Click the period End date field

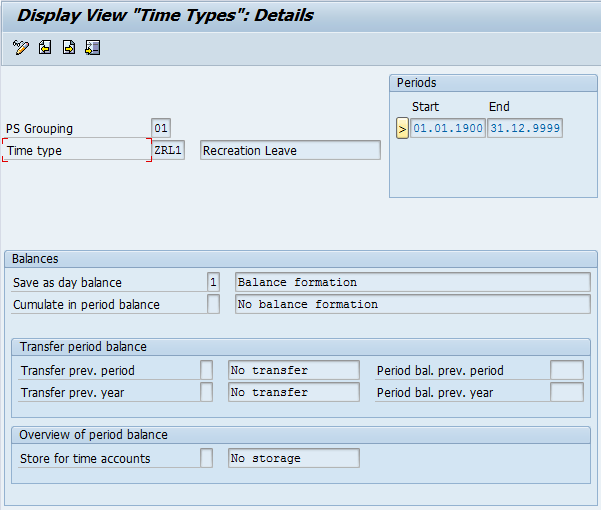pos(524,128)
